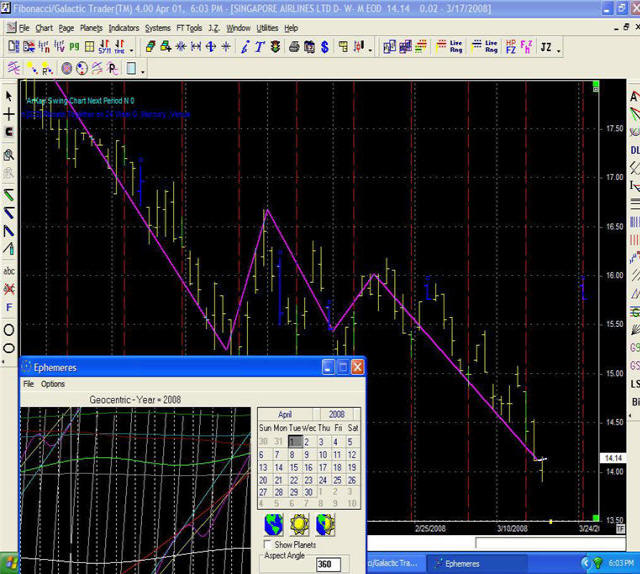Click the red scissors delete tool in sidebar
640x574 pixels.
[9, 289]
